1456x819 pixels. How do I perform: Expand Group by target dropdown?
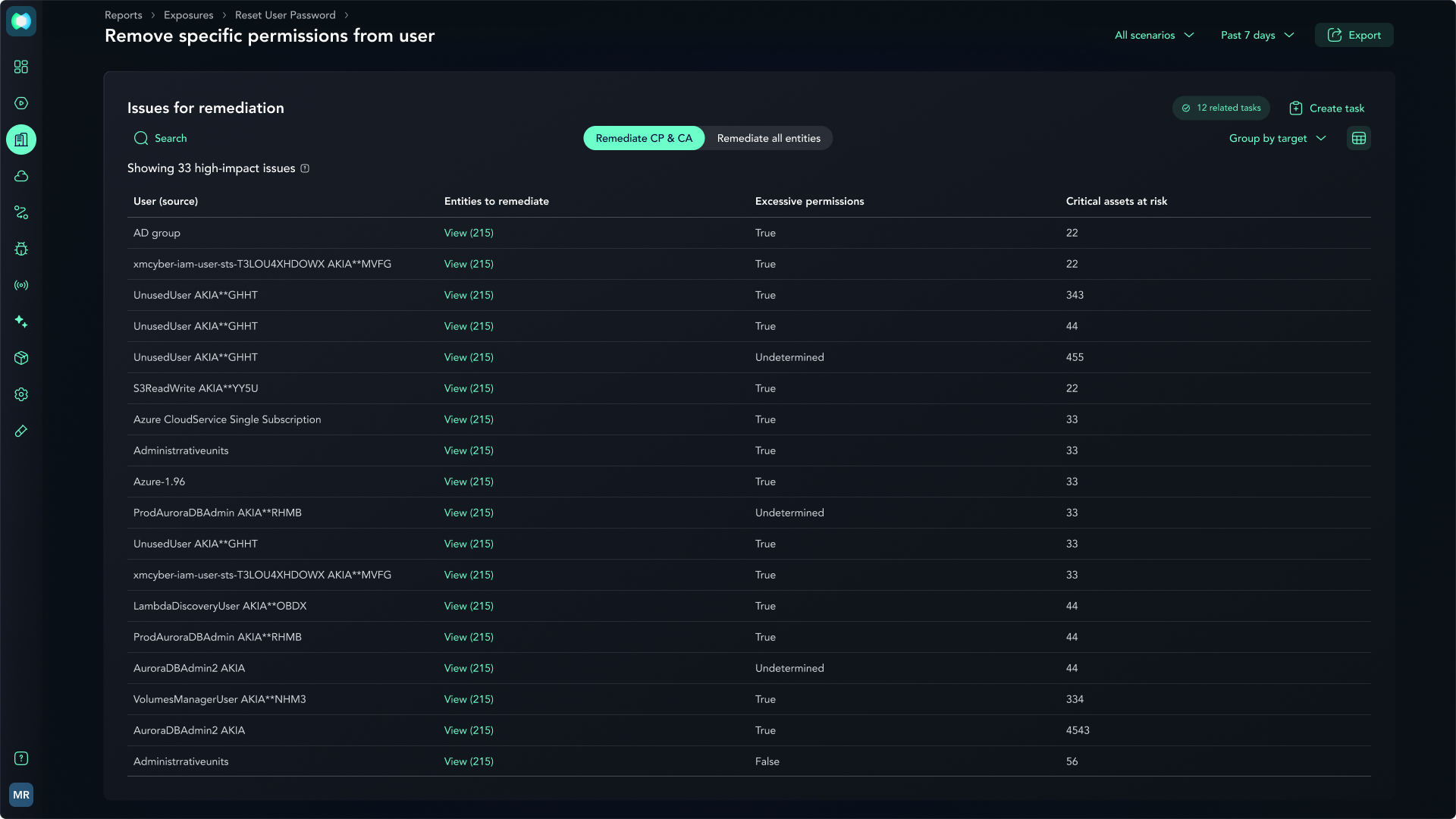click(x=1277, y=138)
